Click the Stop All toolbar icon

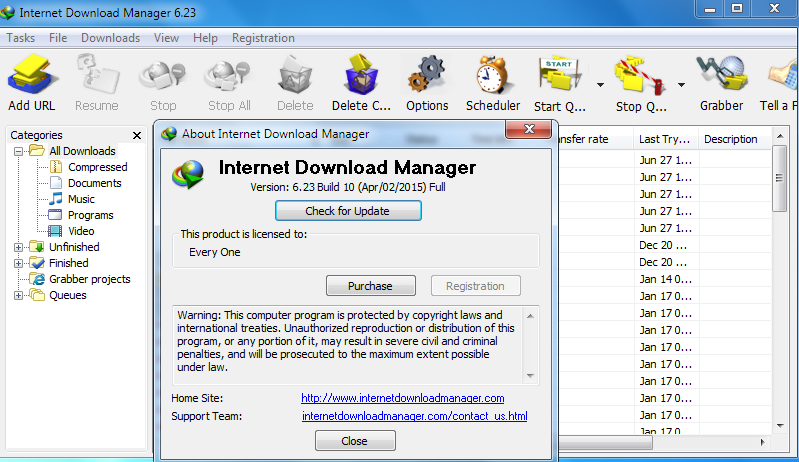click(228, 76)
